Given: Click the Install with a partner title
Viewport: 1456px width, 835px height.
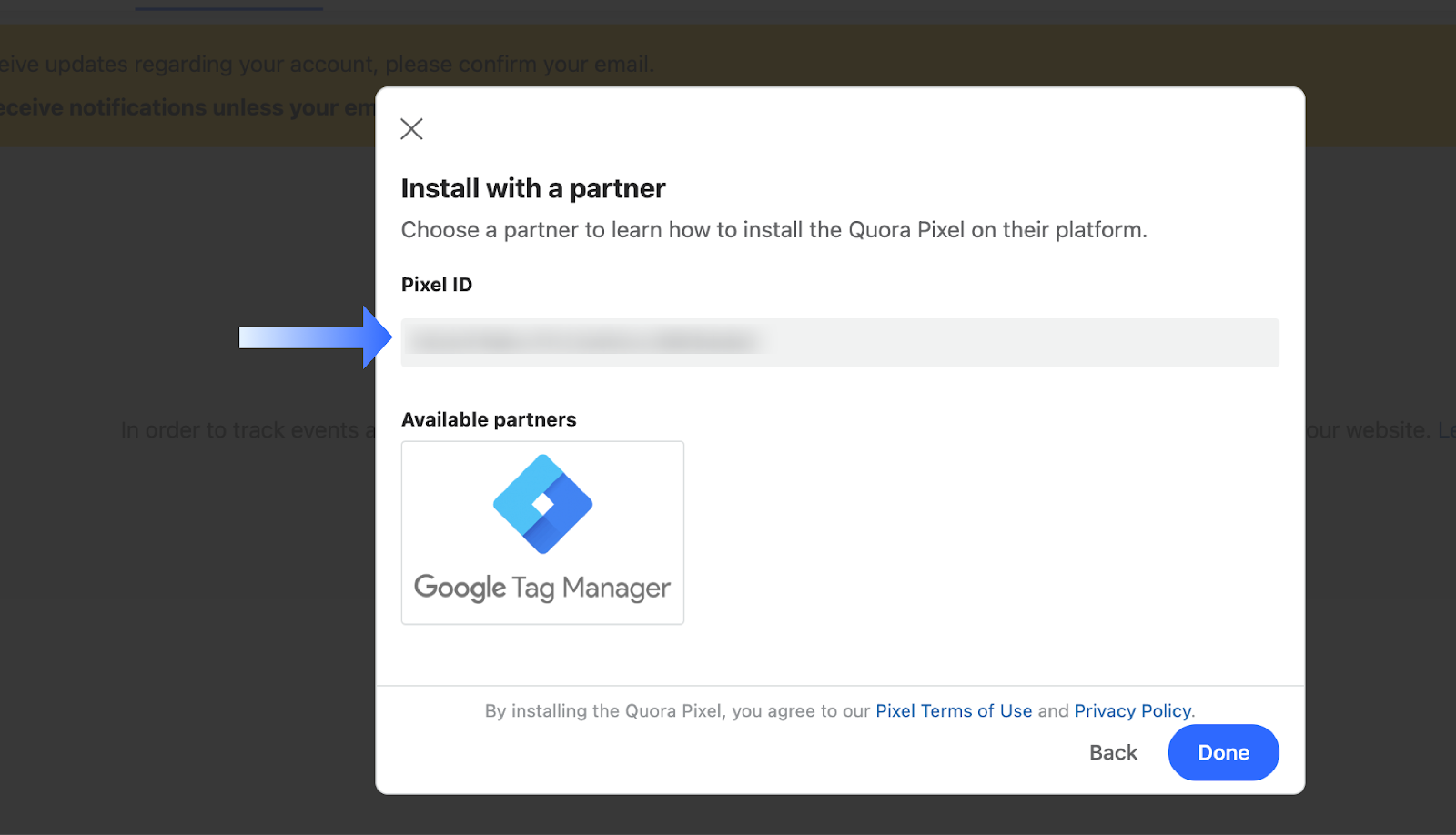Looking at the screenshot, I should 532,188.
